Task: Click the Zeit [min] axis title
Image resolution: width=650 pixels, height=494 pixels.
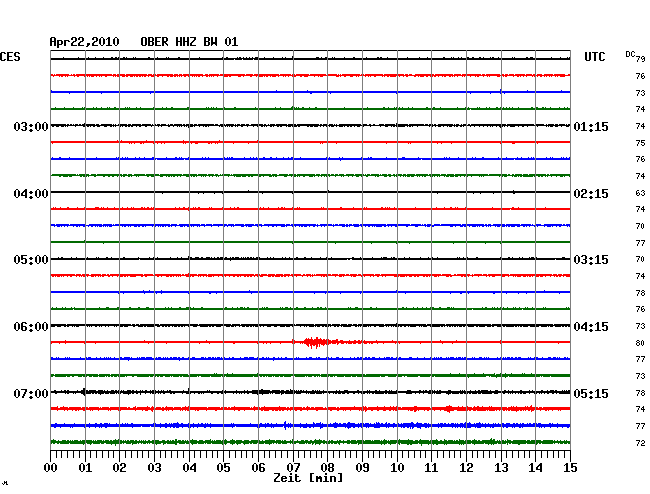Action: click(x=308, y=478)
